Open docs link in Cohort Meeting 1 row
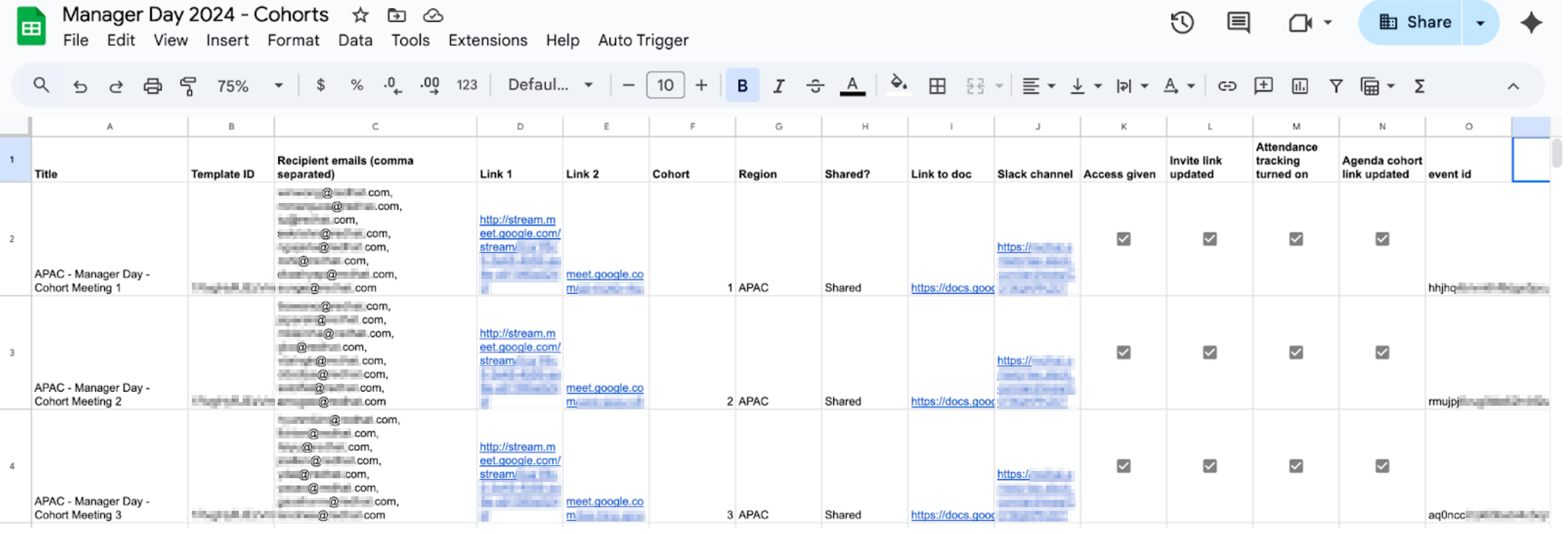This screenshot has height=534, width=1568. click(x=952, y=288)
